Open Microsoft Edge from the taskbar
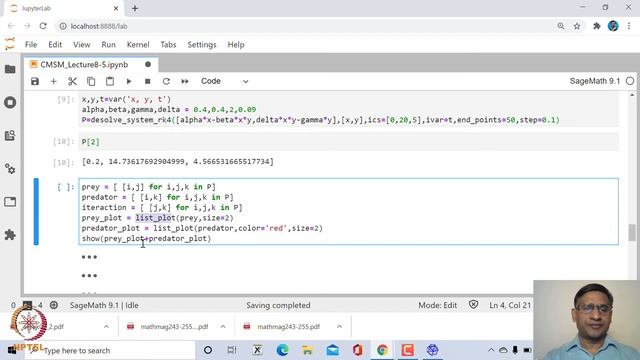The width and height of the screenshot is (640, 360). point(282,350)
